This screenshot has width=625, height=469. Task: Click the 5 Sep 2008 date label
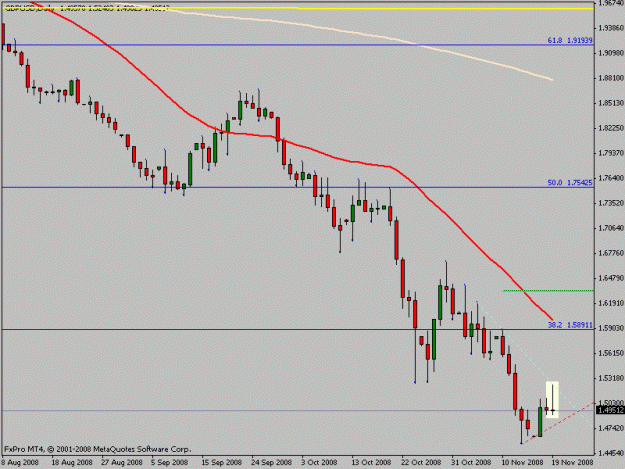point(169,463)
